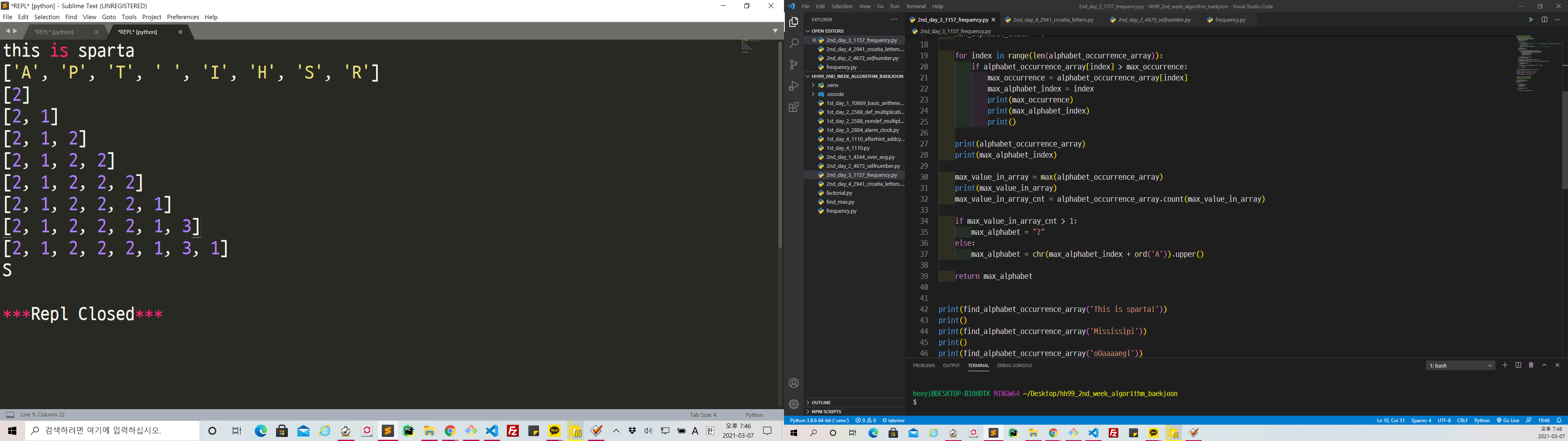Open the Run and Debug view
Viewport: 1568px width, 441px height.
(794, 86)
